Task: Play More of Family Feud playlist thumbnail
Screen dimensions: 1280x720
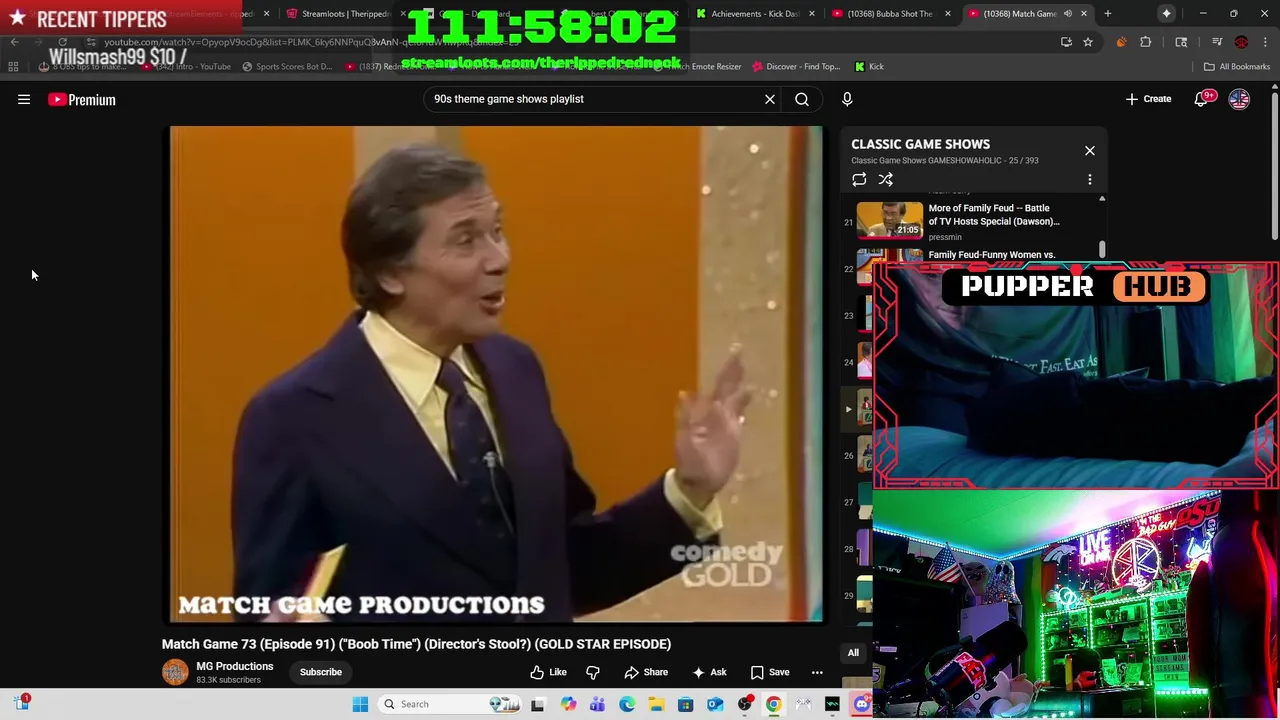Action: coord(890,220)
